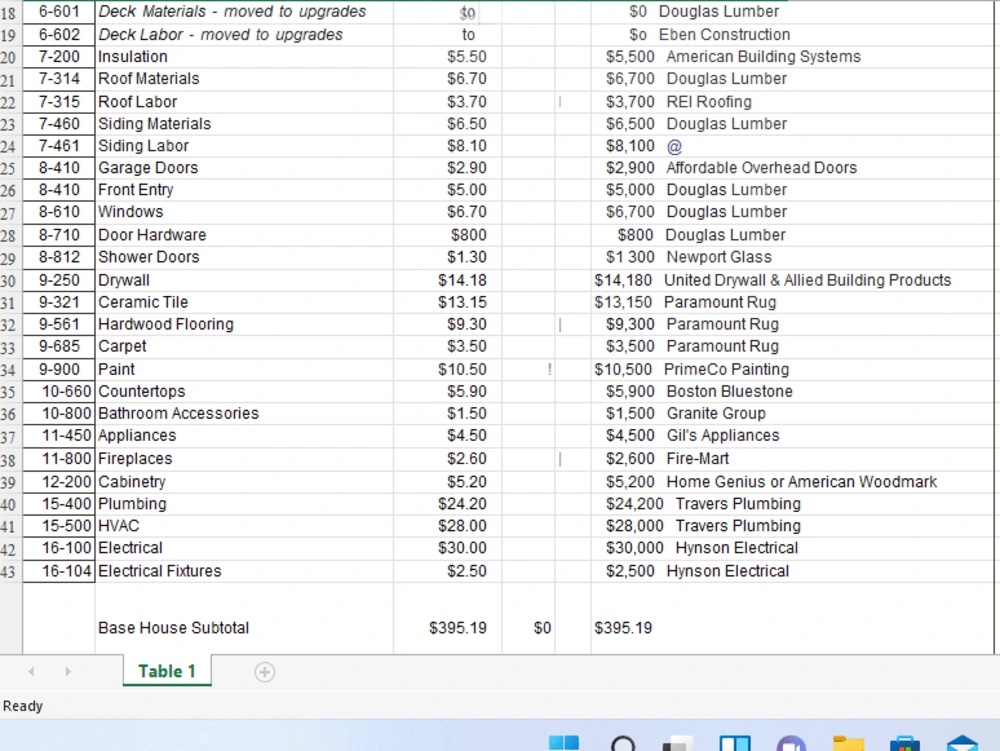The width and height of the screenshot is (1000, 751).
Task: Click the Countertops cell
Action: [x=244, y=391]
